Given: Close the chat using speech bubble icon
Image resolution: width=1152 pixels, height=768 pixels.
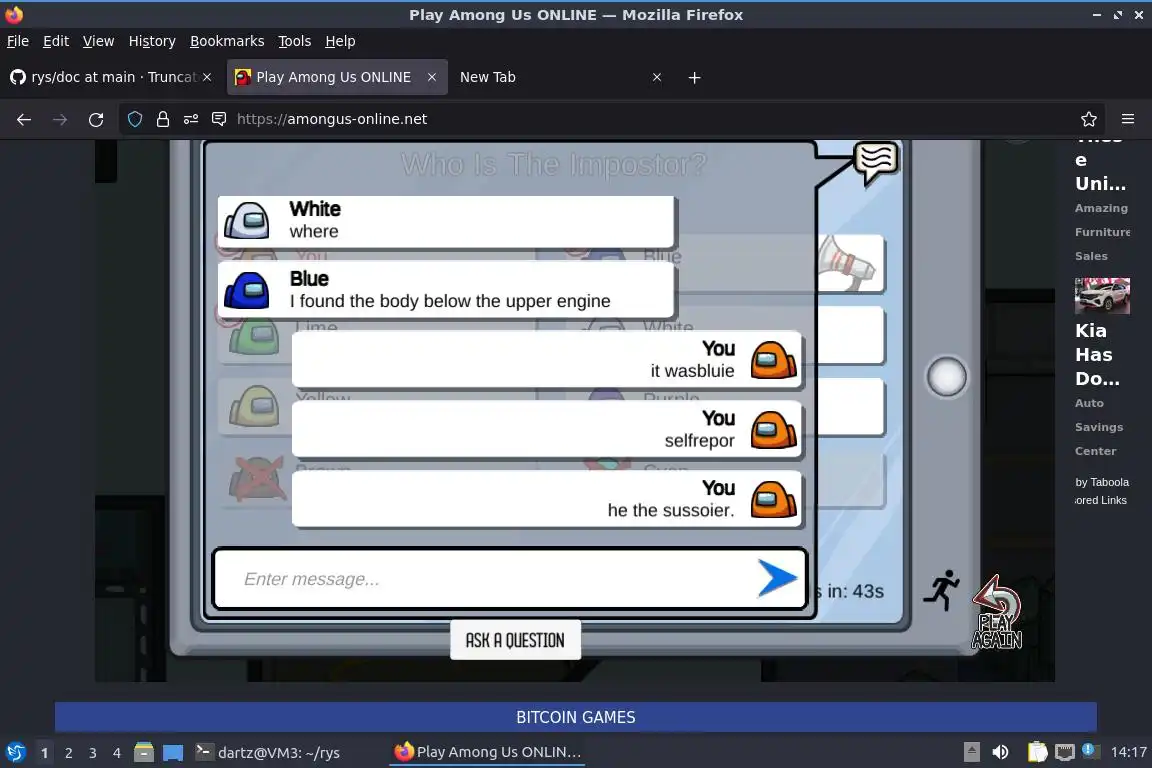Looking at the screenshot, I should [876, 162].
